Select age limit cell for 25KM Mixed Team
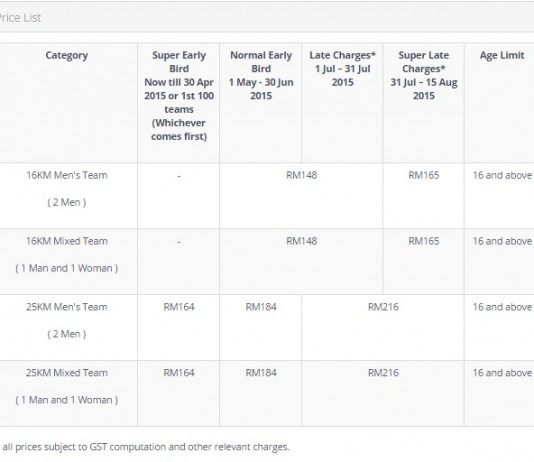 pyautogui.click(x=499, y=393)
